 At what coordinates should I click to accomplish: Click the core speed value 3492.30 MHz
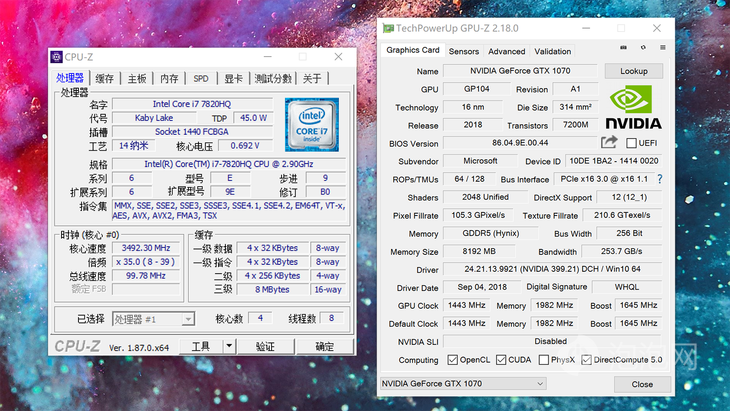click(x=146, y=248)
